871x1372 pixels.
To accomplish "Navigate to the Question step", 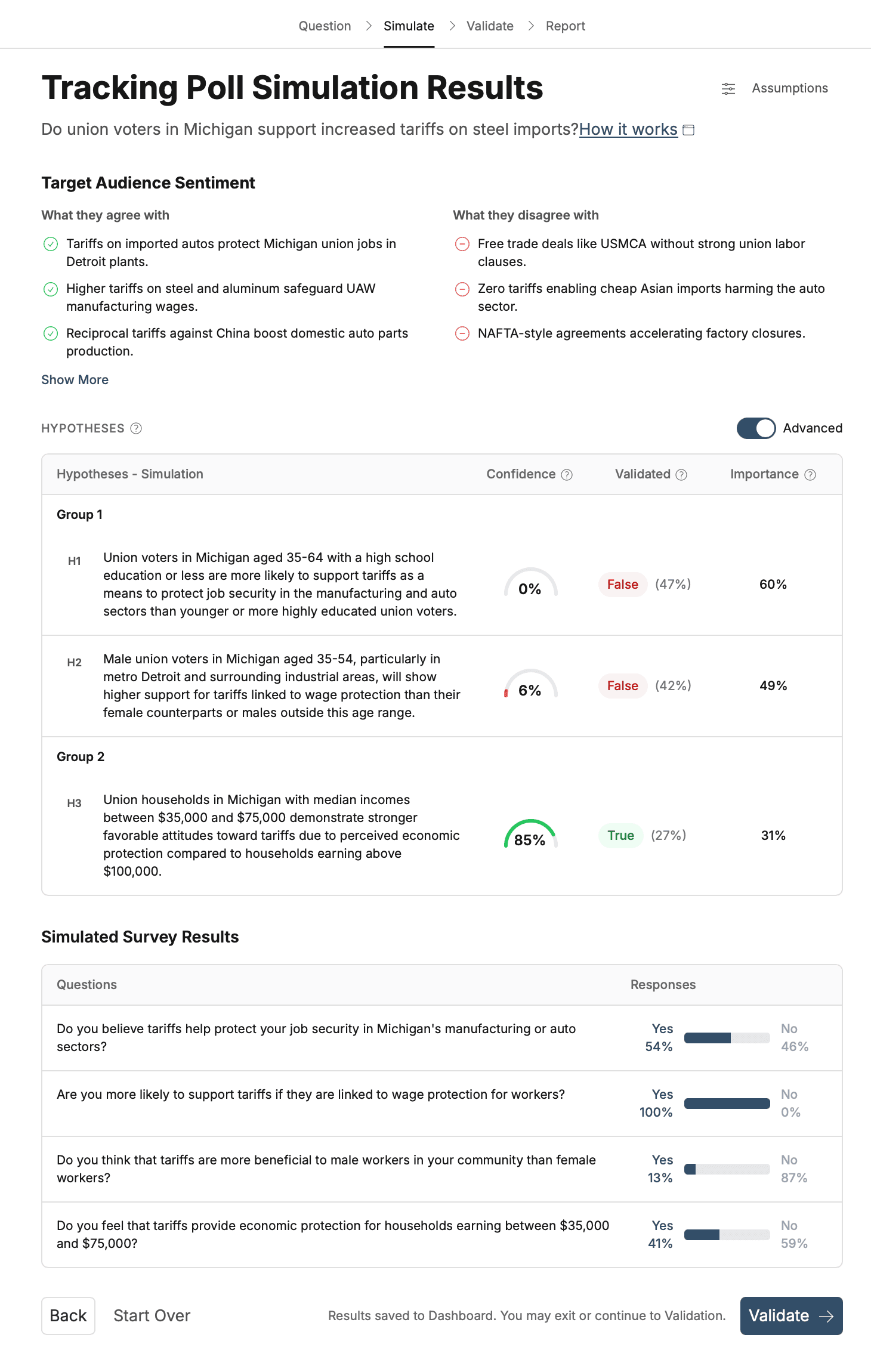I will (325, 26).
